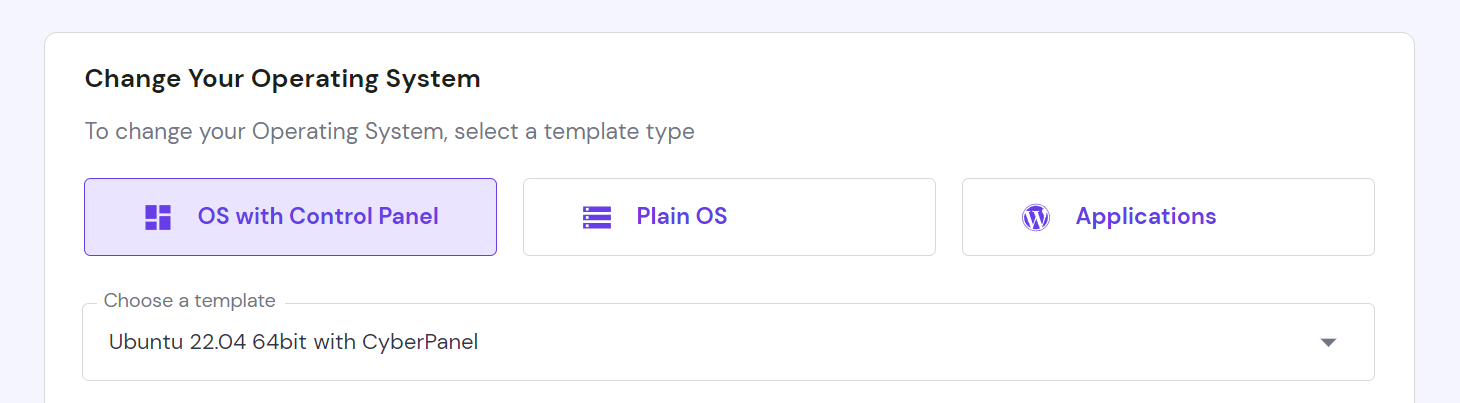1460x403 pixels.
Task: Switch to the "Plain OS" template type
Action: pyautogui.click(x=729, y=217)
